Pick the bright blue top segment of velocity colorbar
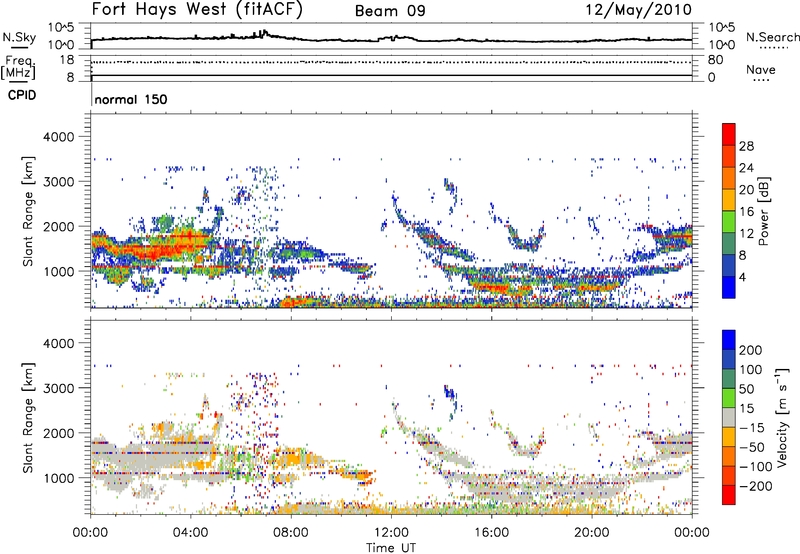This screenshot has height=554, width=800. tap(729, 340)
